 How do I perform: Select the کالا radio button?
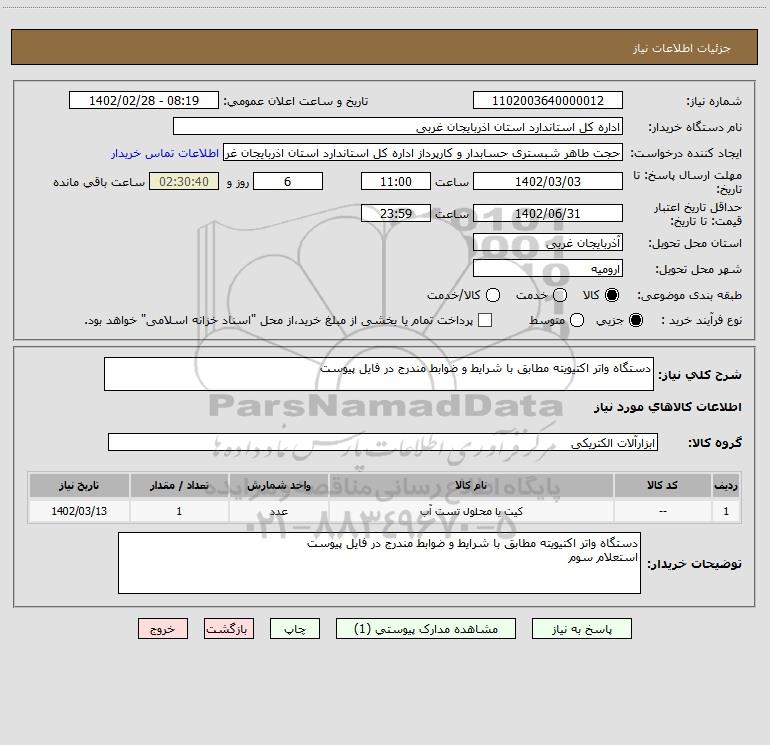coord(612,295)
